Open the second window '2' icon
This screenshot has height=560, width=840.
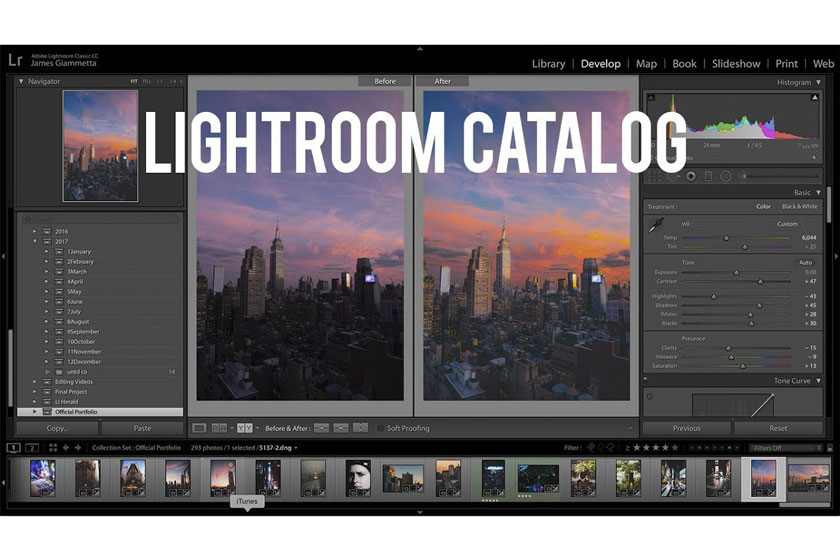(x=32, y=447)
